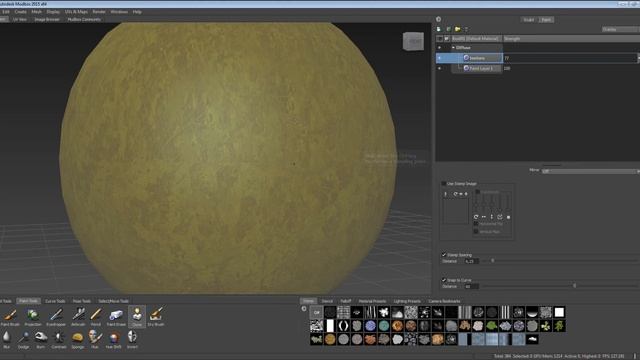Toggle the Horizontal Flip checkbox
Image resolution: width=640 pixels, height=360 pixels.
point(476,224)
